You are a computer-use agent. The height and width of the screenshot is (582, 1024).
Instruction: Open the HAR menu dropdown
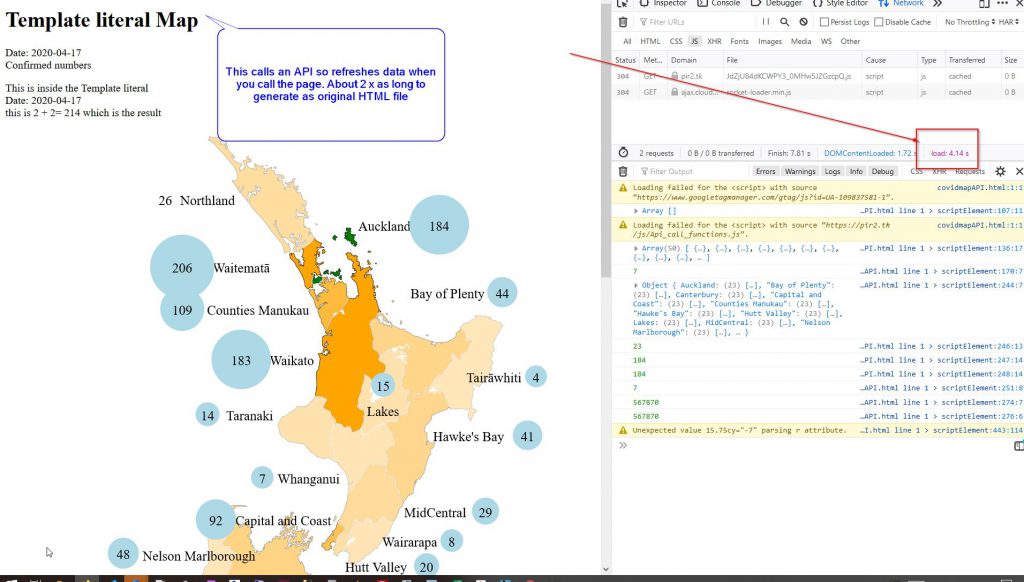(x=1010, y=22)
